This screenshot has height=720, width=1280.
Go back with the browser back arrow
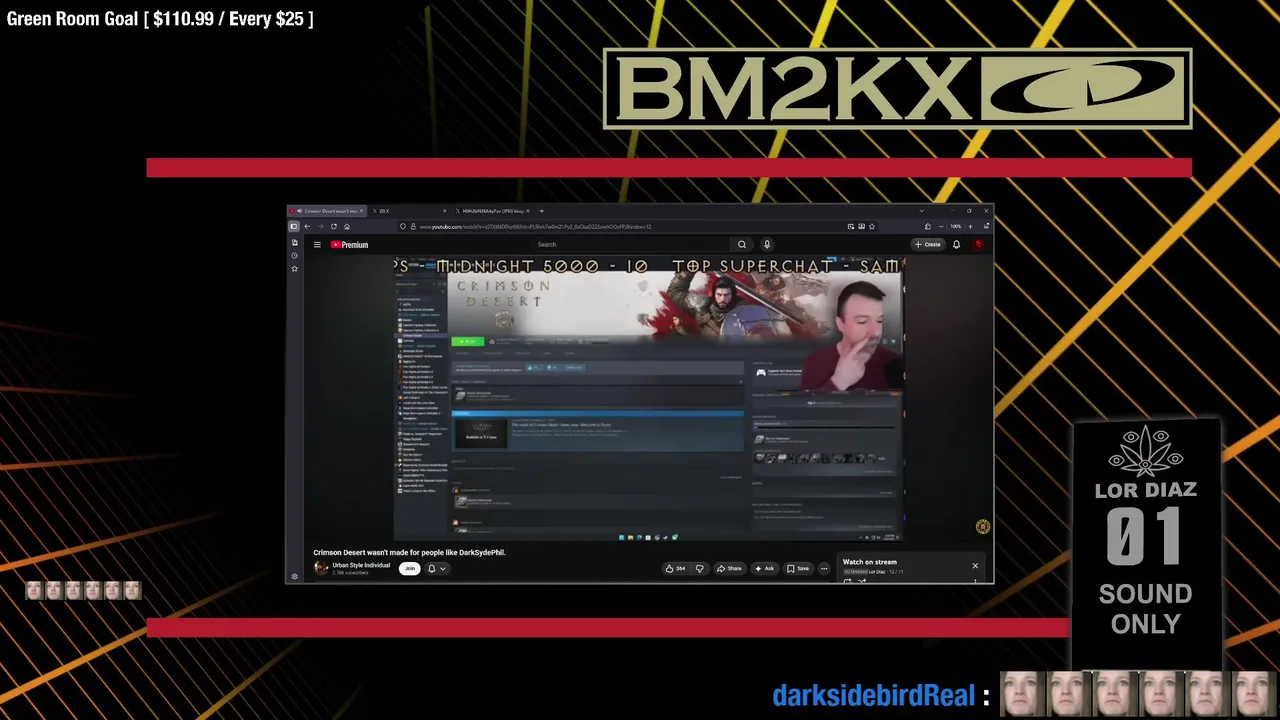pos(307,226)
